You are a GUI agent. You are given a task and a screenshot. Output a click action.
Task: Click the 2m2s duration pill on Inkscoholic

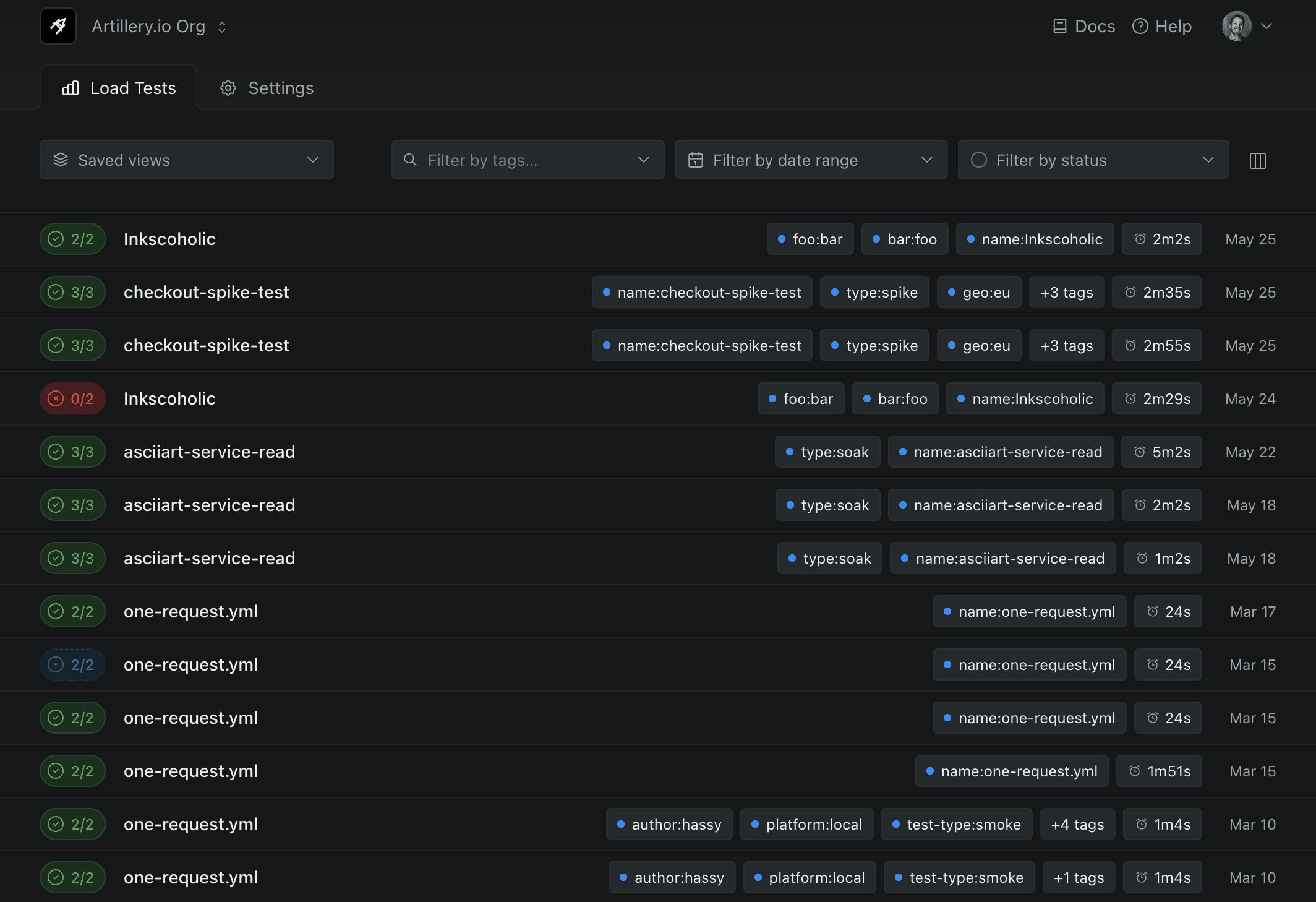[1161, 239]
